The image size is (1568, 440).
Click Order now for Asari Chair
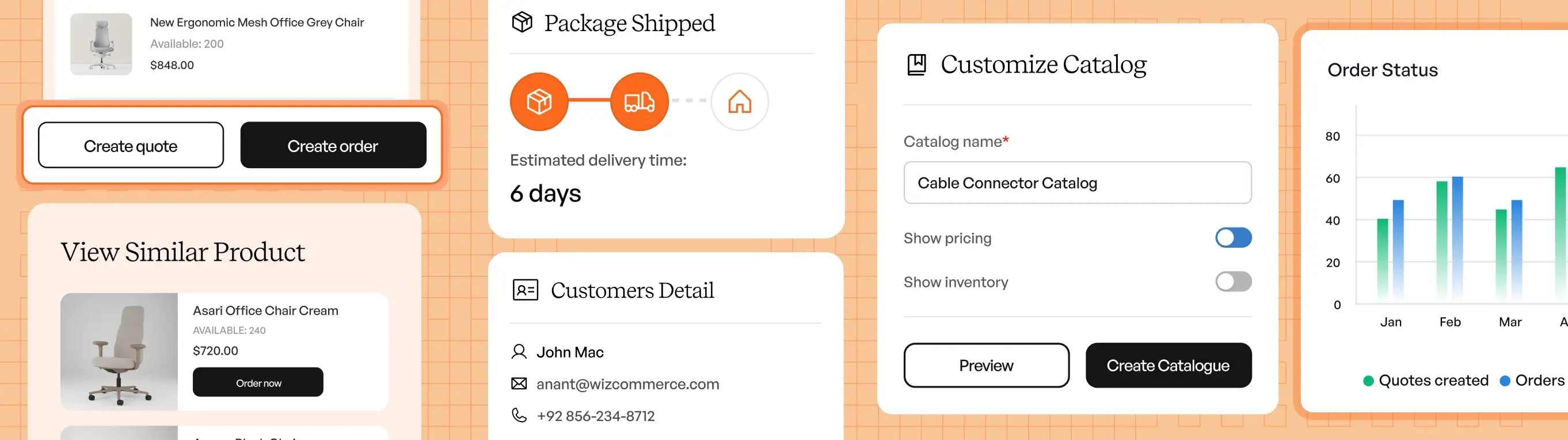pyautogui.click(x=258, y=382)
